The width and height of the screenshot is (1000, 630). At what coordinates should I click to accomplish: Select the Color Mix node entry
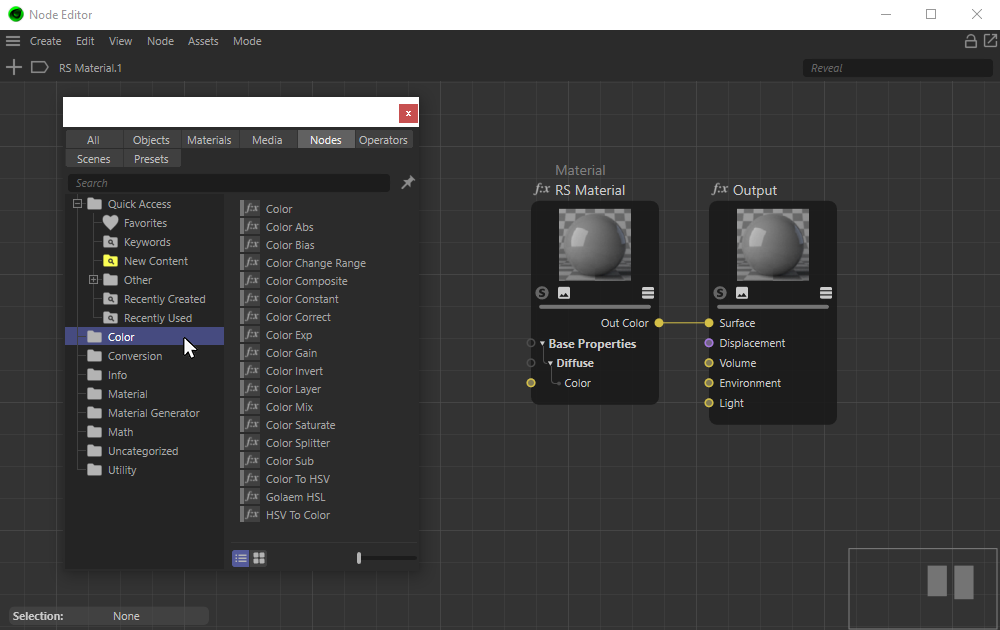click(x=289, y=407)
